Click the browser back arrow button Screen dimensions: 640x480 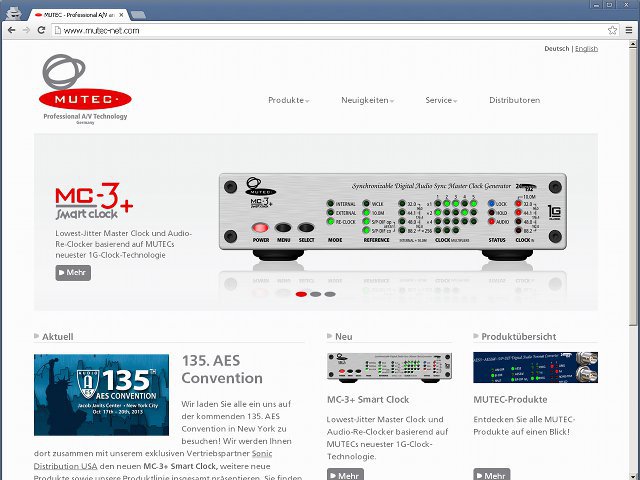point(11,31)
